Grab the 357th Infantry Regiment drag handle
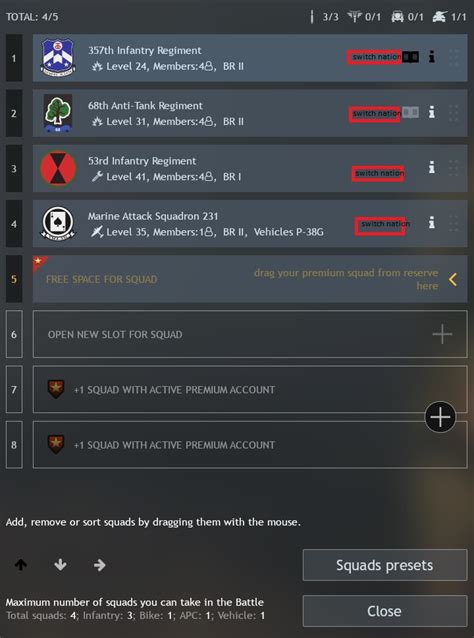Image resolution: width=474 pixels, height=638 pixels. coord(453,57)
